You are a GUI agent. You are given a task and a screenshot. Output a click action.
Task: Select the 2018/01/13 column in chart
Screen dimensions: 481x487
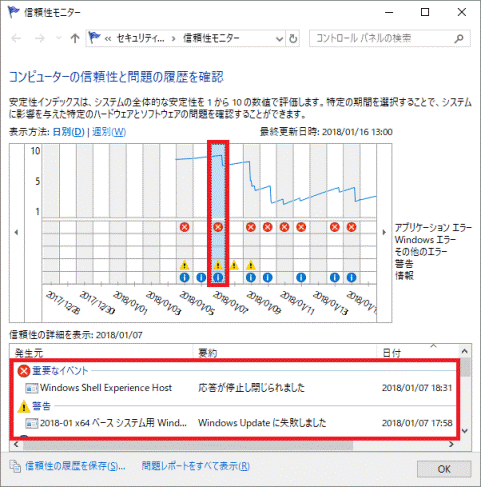318,213
